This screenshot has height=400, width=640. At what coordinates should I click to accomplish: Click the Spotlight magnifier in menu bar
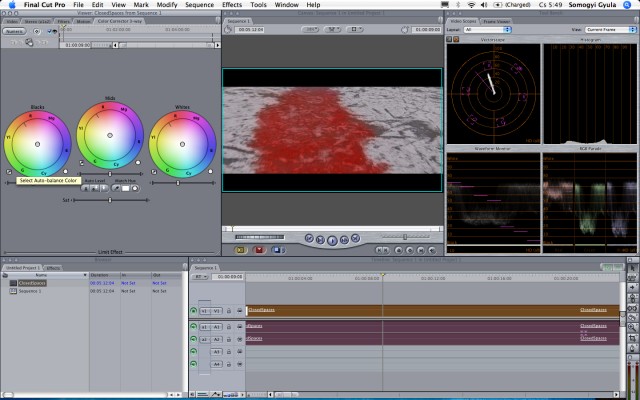[630, 5]
